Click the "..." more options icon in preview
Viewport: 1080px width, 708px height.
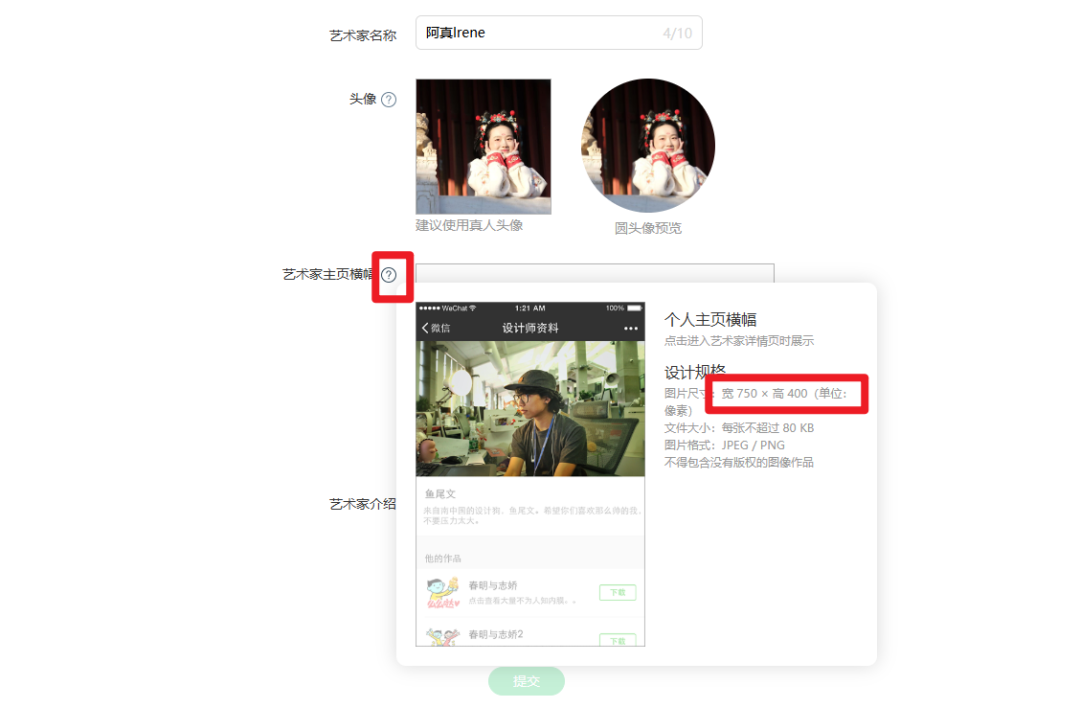click(x=631, y=327)
